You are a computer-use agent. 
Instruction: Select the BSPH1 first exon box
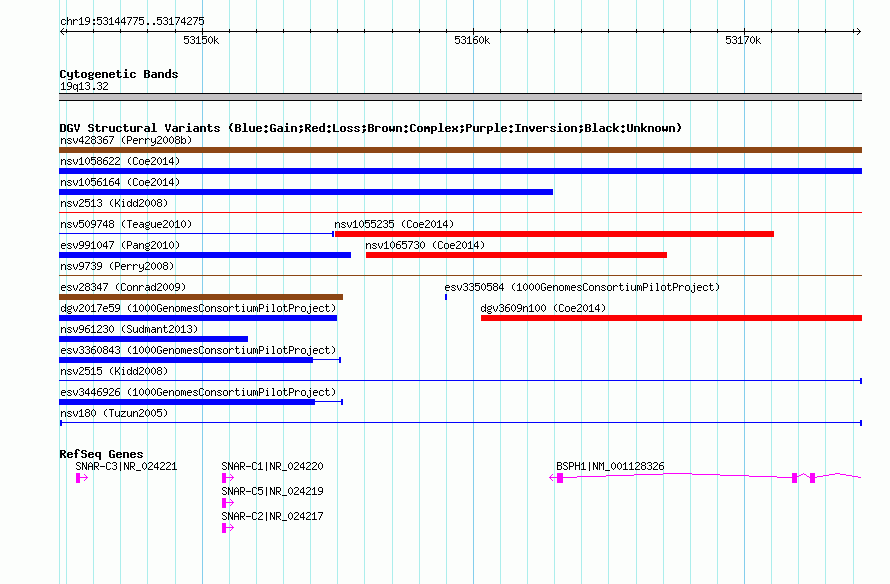(560, 478)
